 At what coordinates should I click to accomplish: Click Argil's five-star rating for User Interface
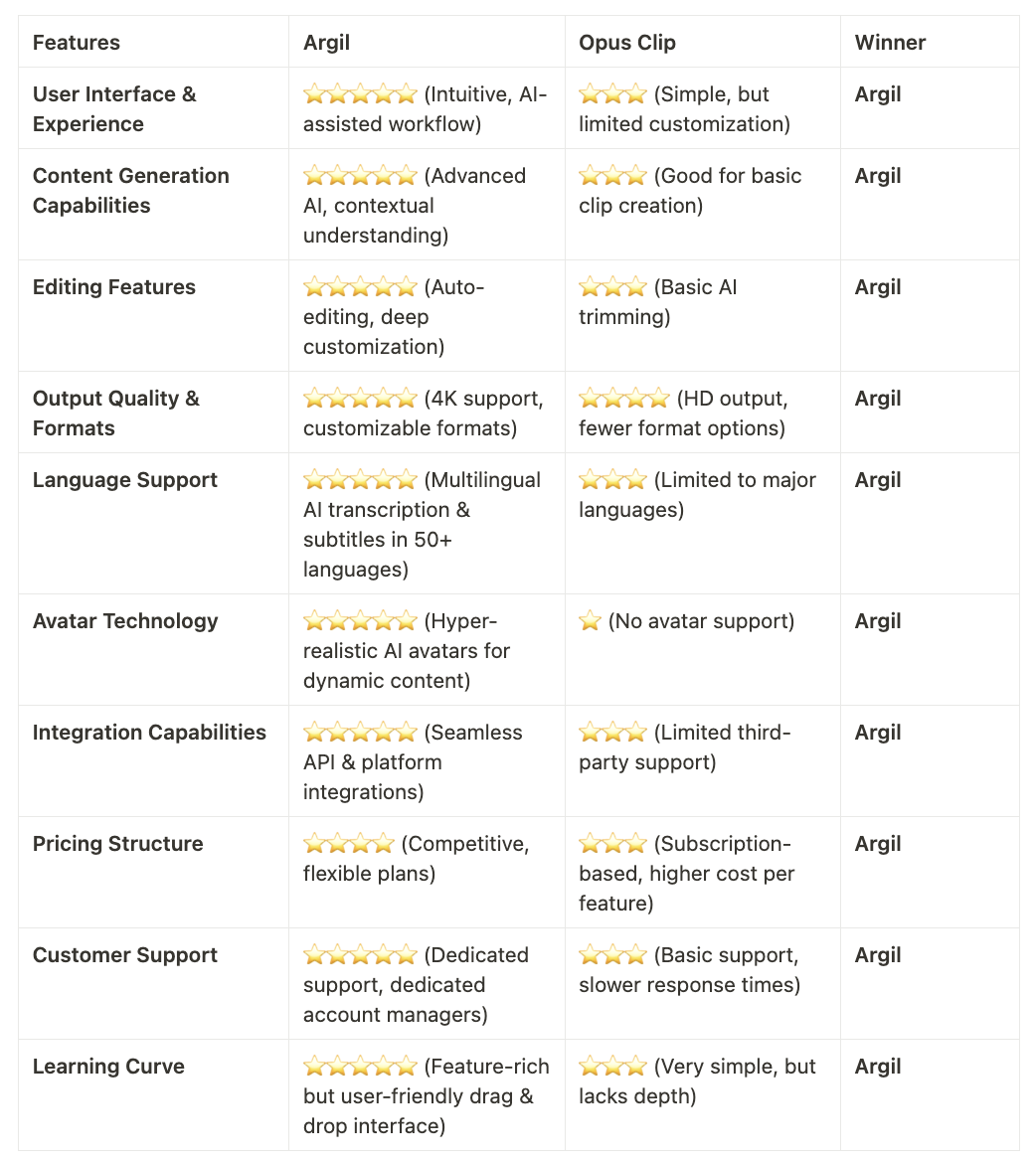(360, 94)
